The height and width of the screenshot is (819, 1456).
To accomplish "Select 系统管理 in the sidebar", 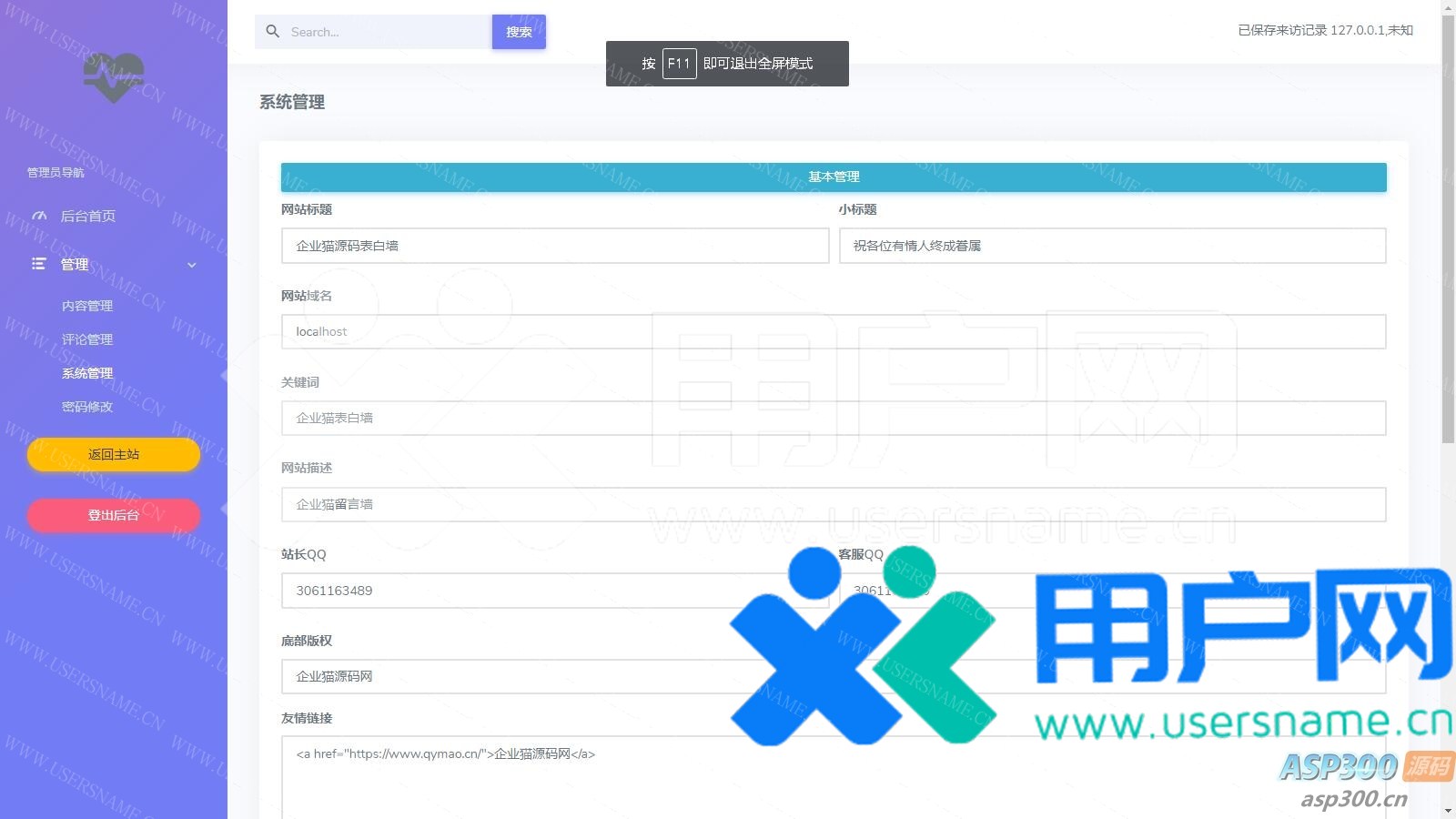I will [87, 373].
